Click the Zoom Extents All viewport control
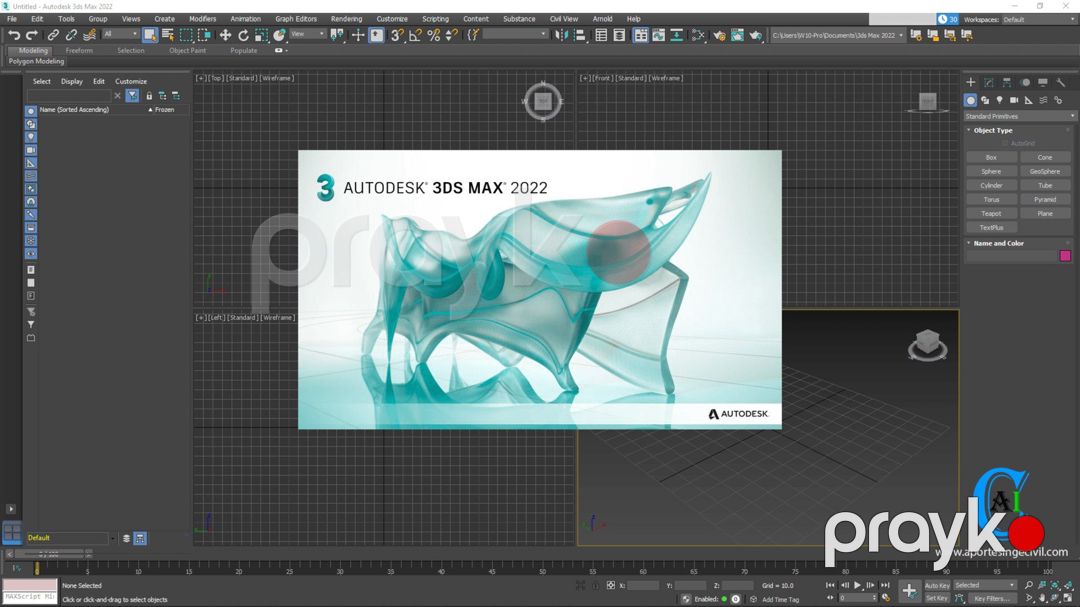Image resolution: width=1080 pixels, height=607 pixels. 1068,585
